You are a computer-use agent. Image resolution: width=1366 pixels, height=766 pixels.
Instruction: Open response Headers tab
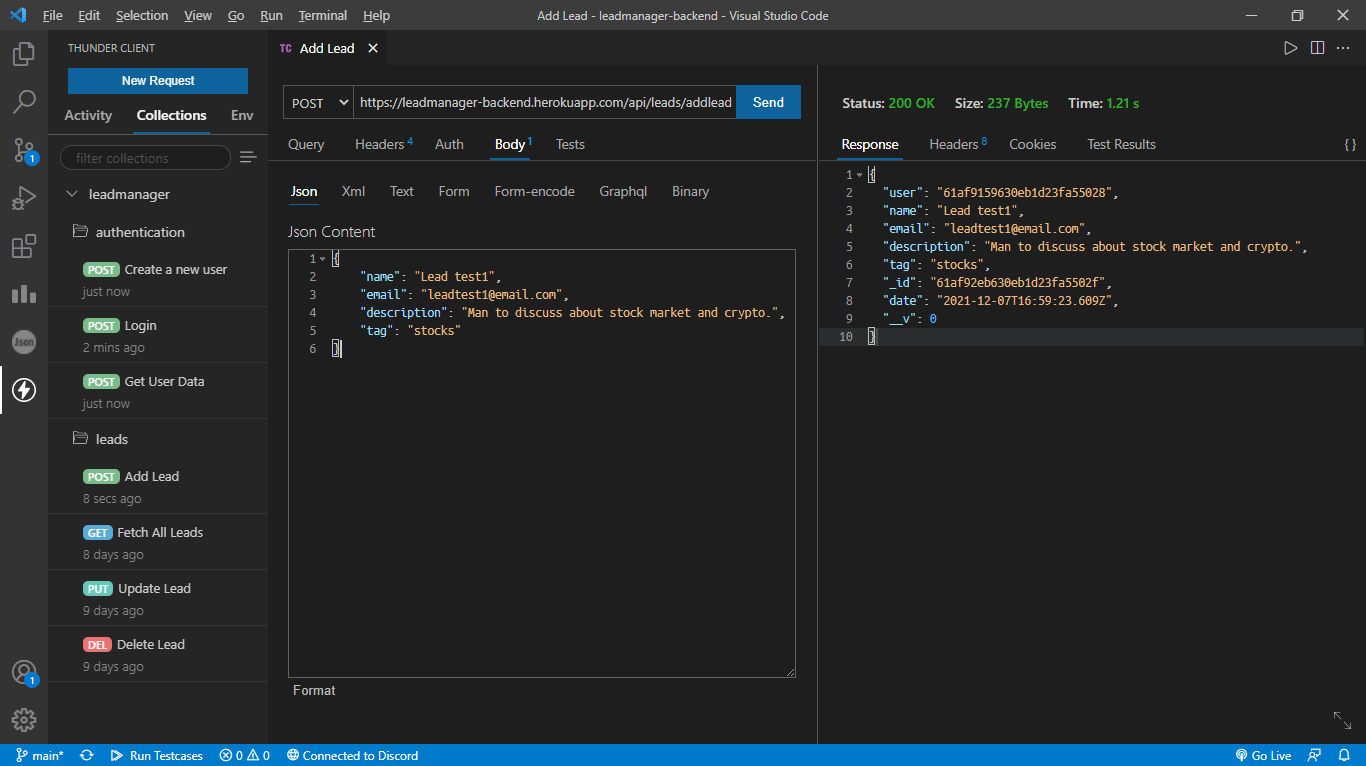(x=957, y=144)
